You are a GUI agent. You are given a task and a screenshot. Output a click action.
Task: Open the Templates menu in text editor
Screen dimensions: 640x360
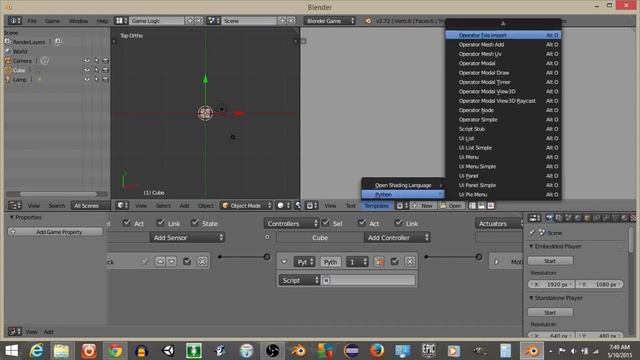pos(376,206)
